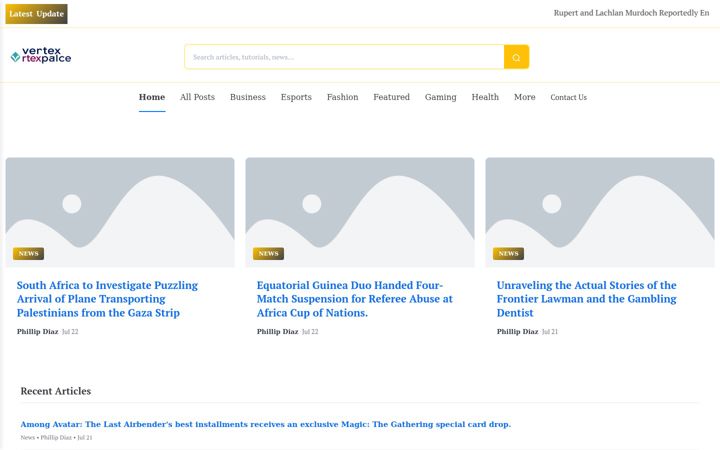This screenshot has width=720, height=450.
Task: Open Equatorial Guinea Duo suspension headline
Action: [354, 299]
